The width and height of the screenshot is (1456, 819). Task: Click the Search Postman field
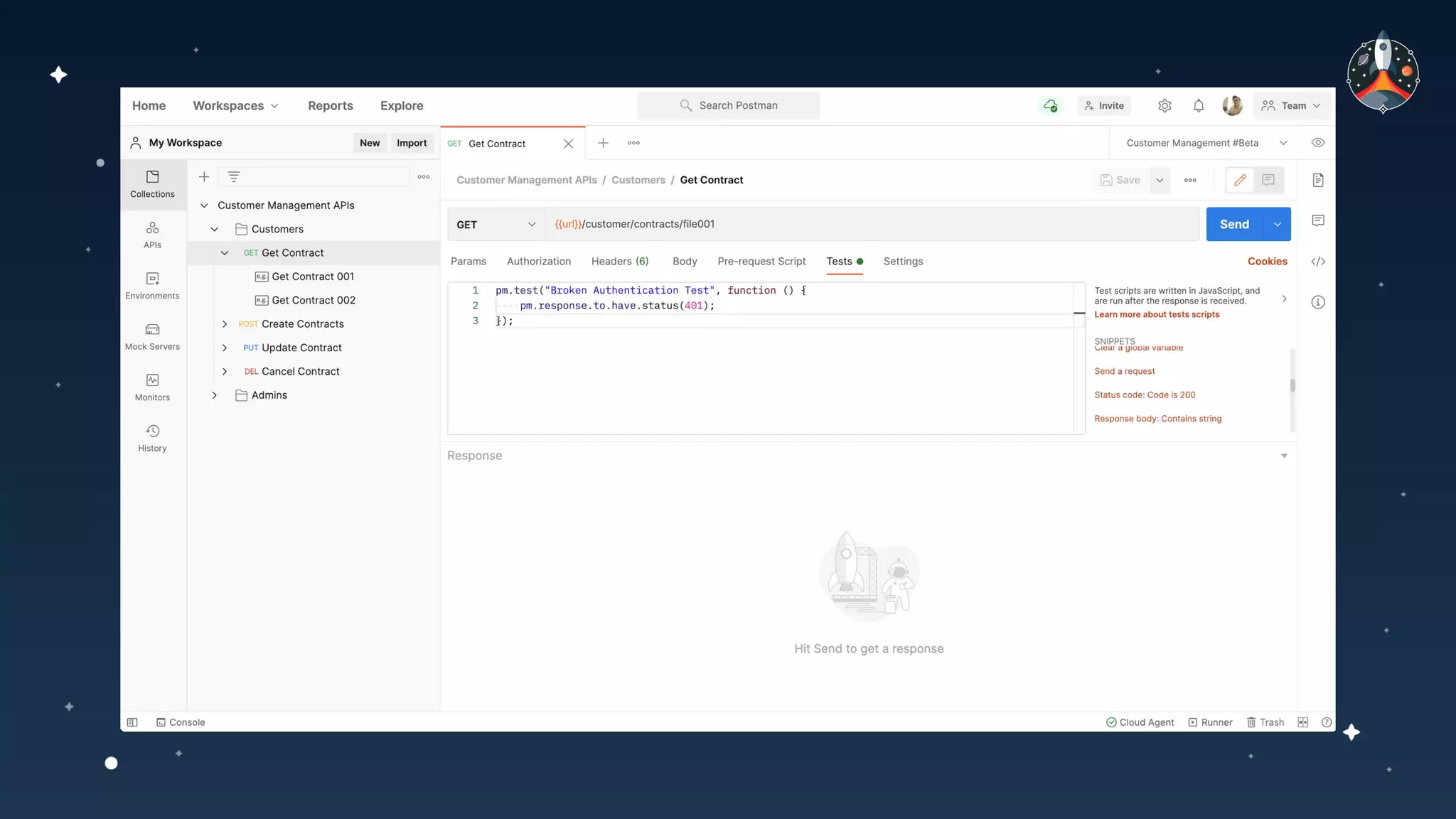[729, 106]
